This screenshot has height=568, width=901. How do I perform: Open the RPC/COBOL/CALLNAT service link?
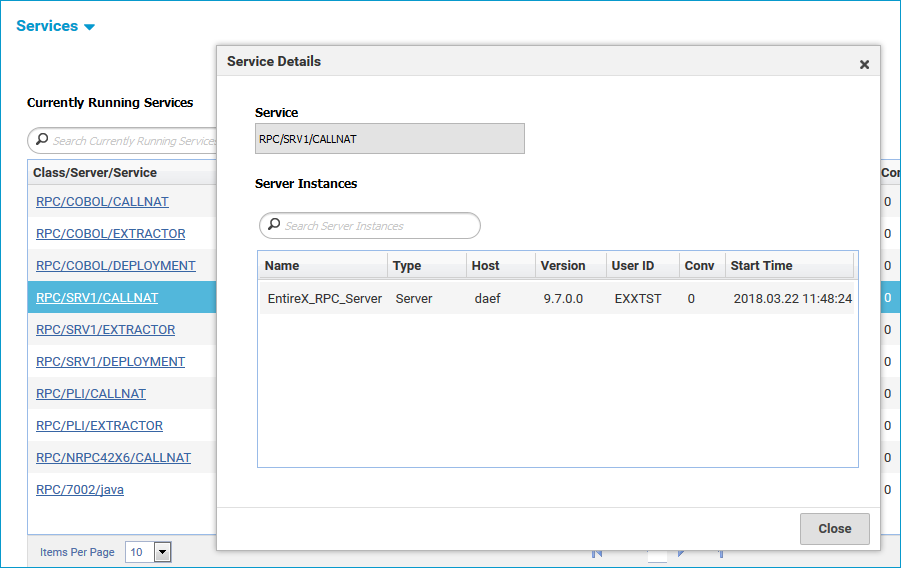tap(102, 202)
